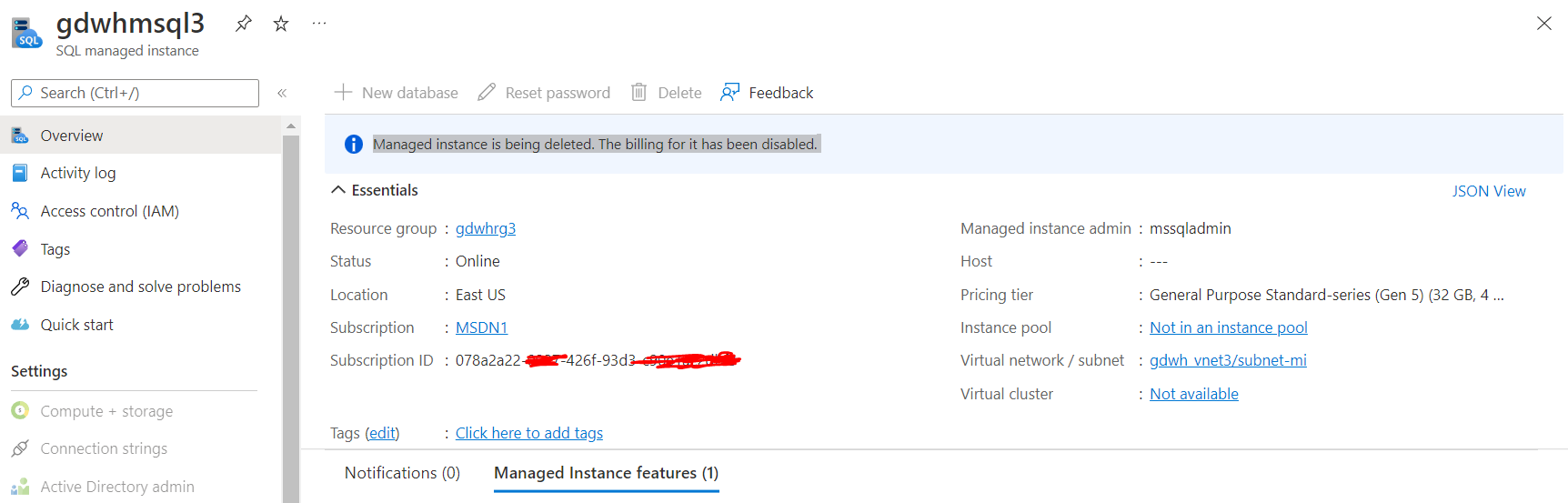Viewport: 1568px width, 503px height.
Task: Click here to add tags link
Action: point(529,433)
